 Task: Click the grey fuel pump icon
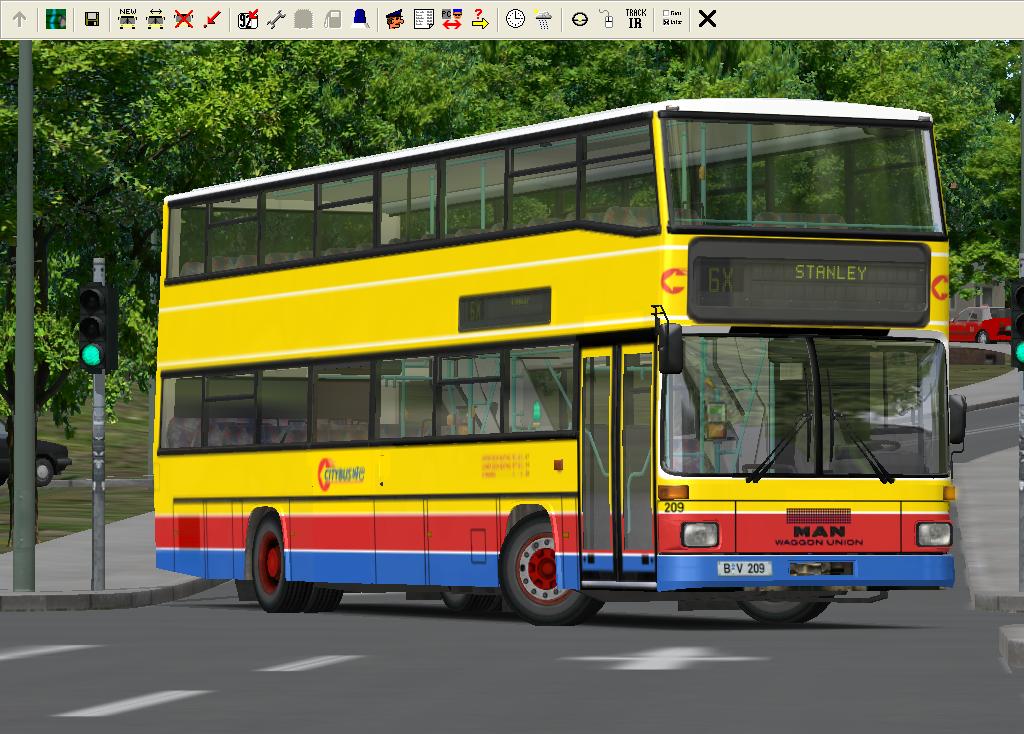click(x=332, y=19)
